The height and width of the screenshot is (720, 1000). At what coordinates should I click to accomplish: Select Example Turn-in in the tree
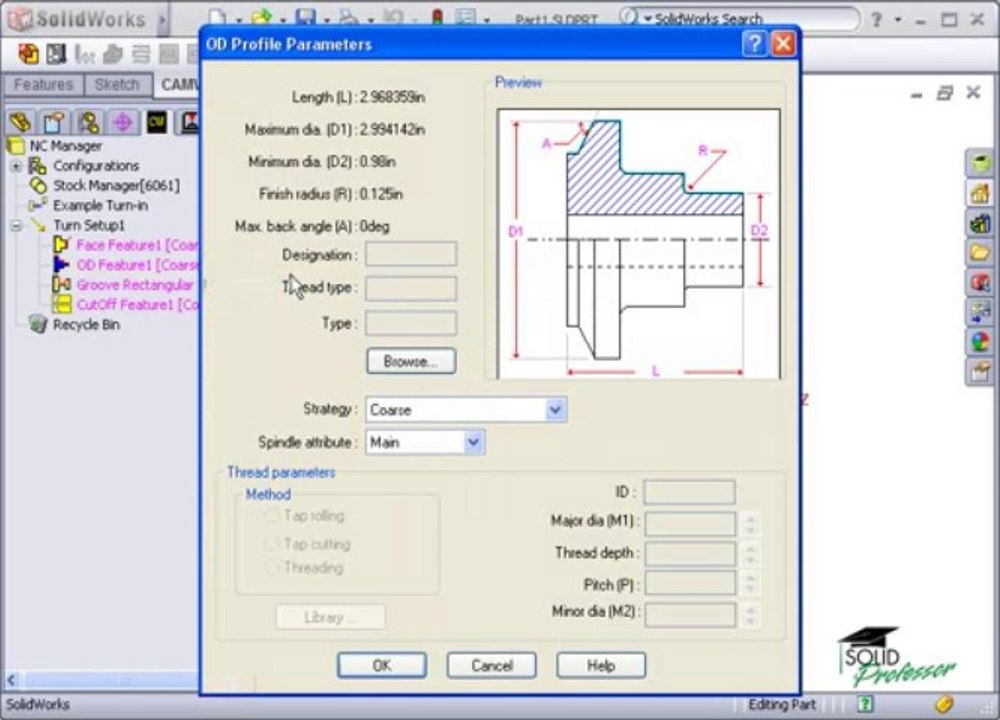pos(100,205)
